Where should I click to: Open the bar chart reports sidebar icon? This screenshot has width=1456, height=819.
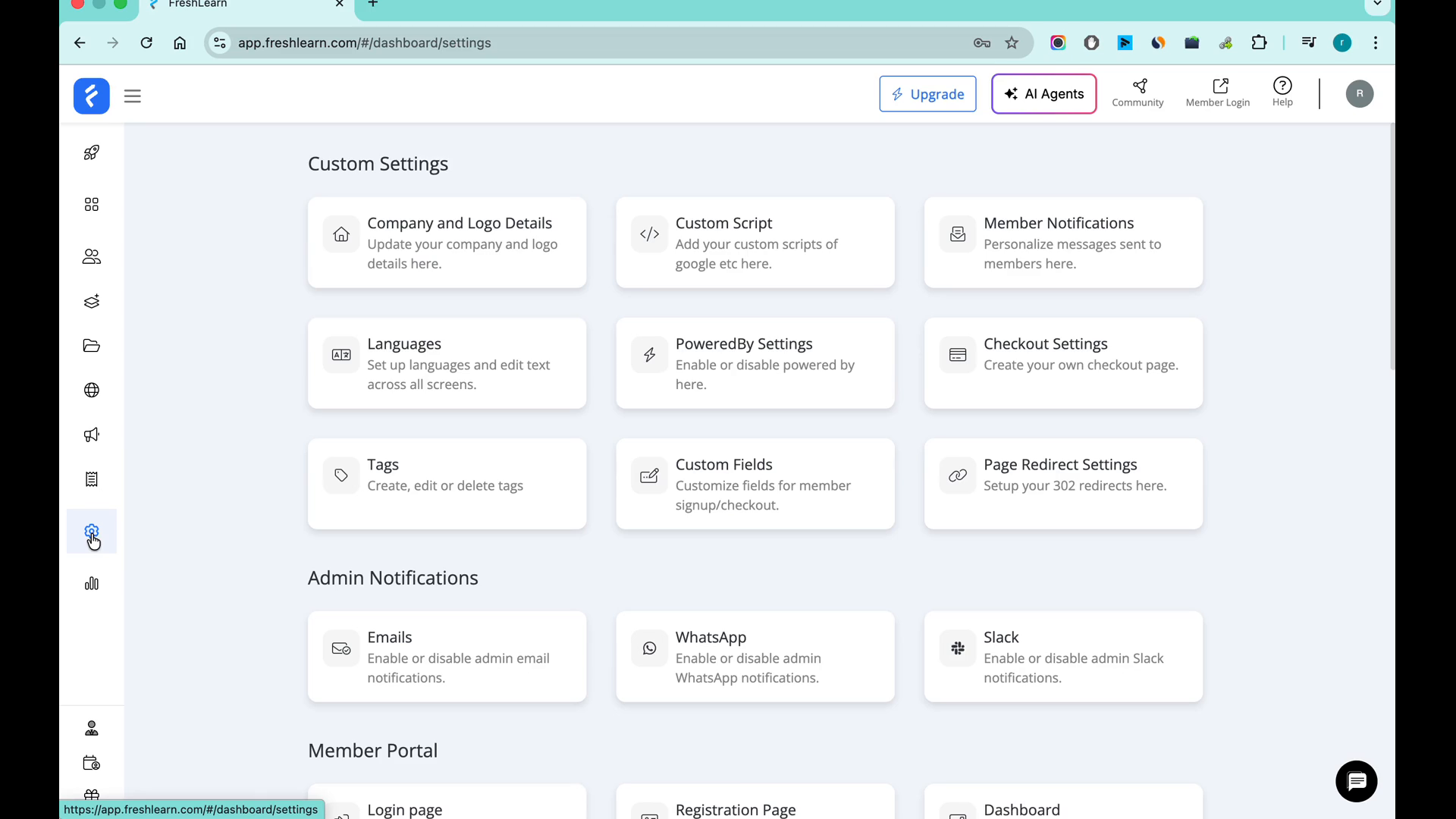click(x=92, y=583)
